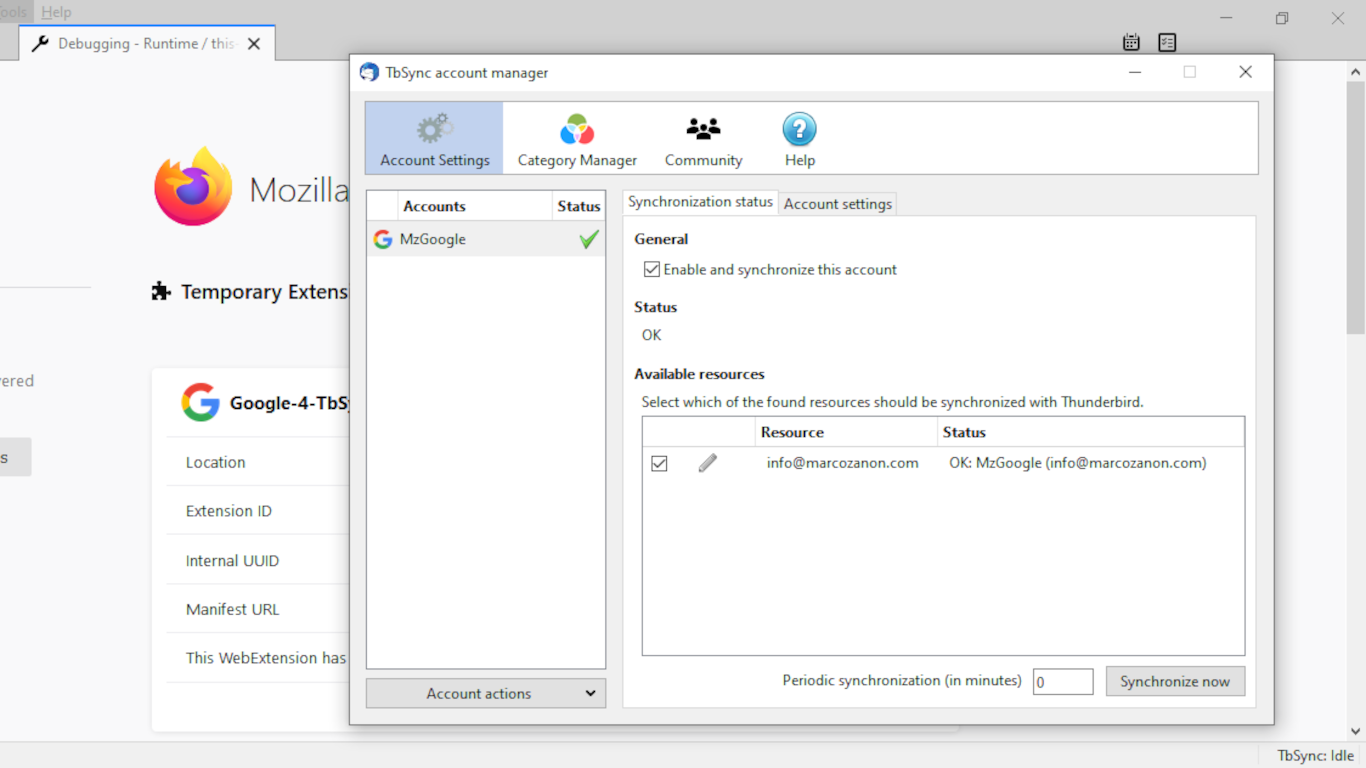Click the green checkmark status of MzGoogle
The height and width of the screenshot is (768, 1366).
coord(589,239)
